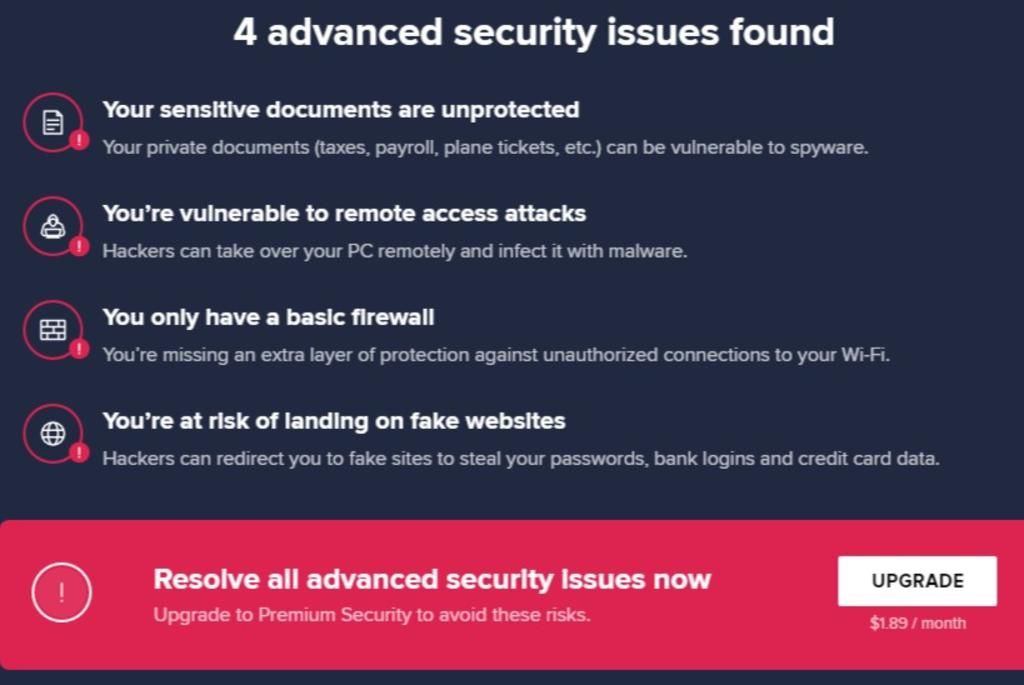Select 'Your sensitive documents are unprotected' heading
The image size is (1024, 685).
[340, 110]
